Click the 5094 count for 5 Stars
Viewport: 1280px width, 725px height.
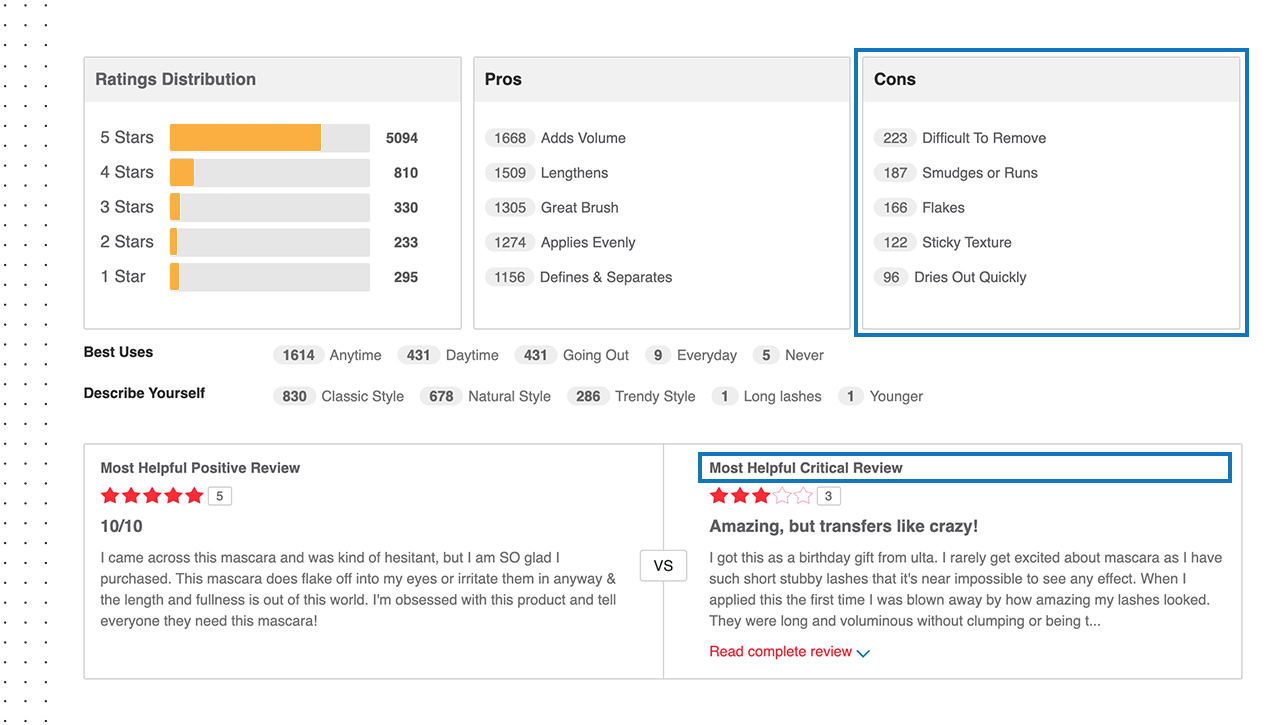[402, 138]
